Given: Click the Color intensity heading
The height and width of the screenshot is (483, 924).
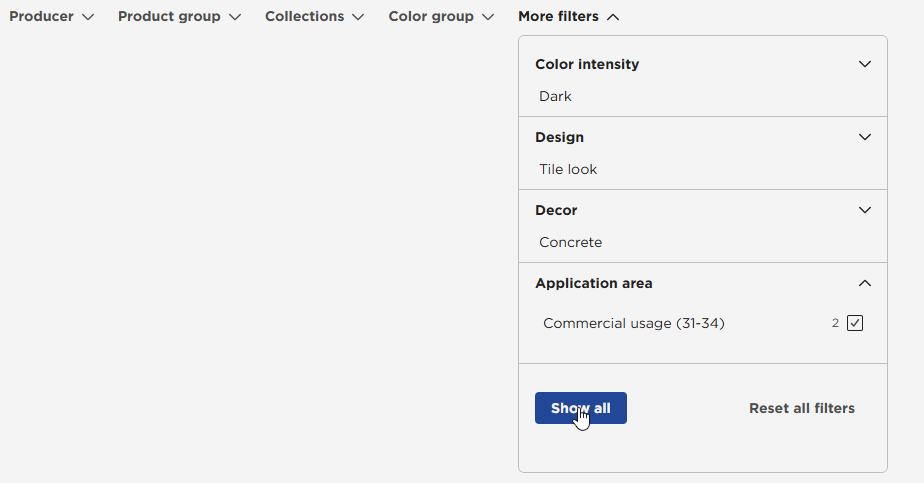Looking at the screenshot, I should pos(587,64).
